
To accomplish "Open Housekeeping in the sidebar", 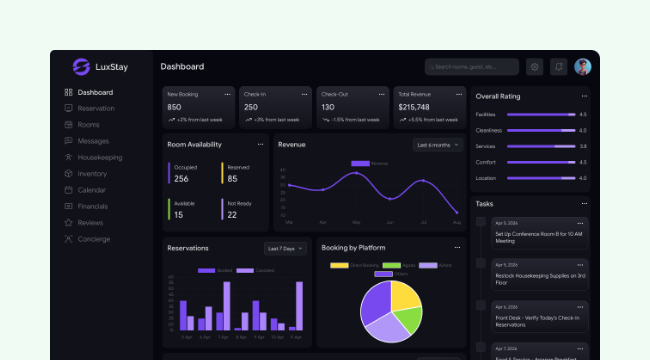I will coord(100,157).
